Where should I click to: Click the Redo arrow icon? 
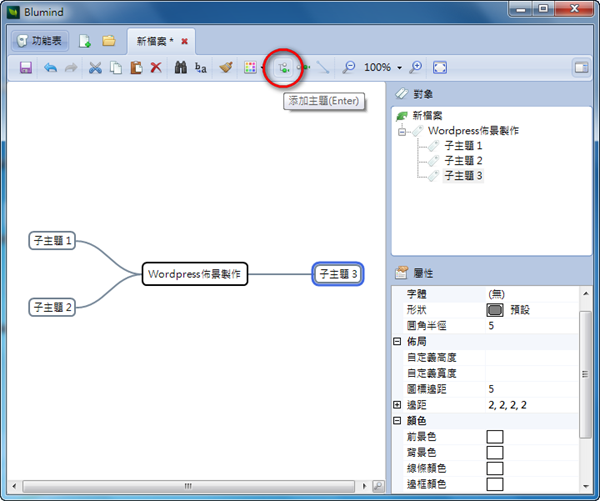[71, 67]
